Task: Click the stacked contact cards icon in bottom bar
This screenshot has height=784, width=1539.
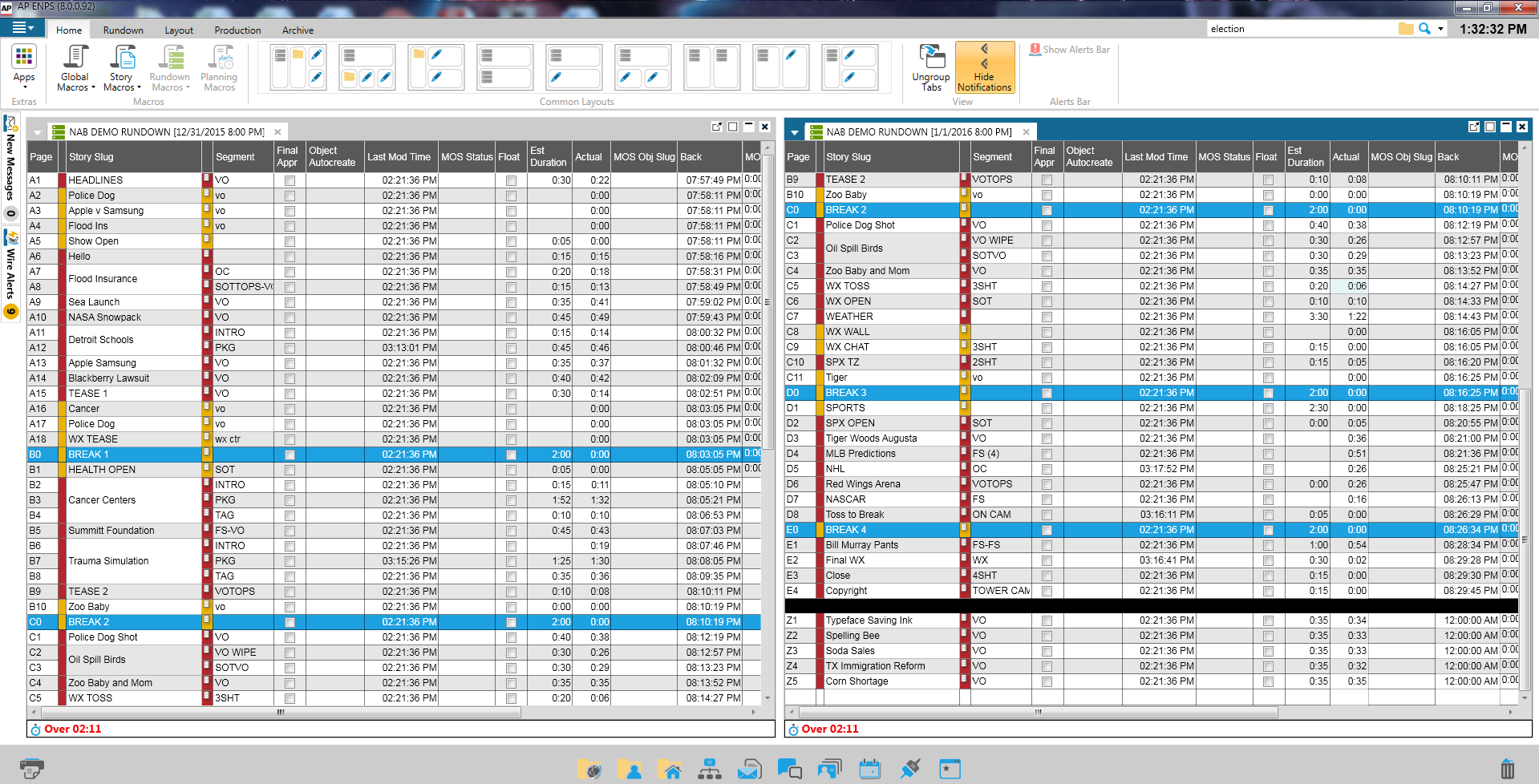Action: click(x=829, y=770)
